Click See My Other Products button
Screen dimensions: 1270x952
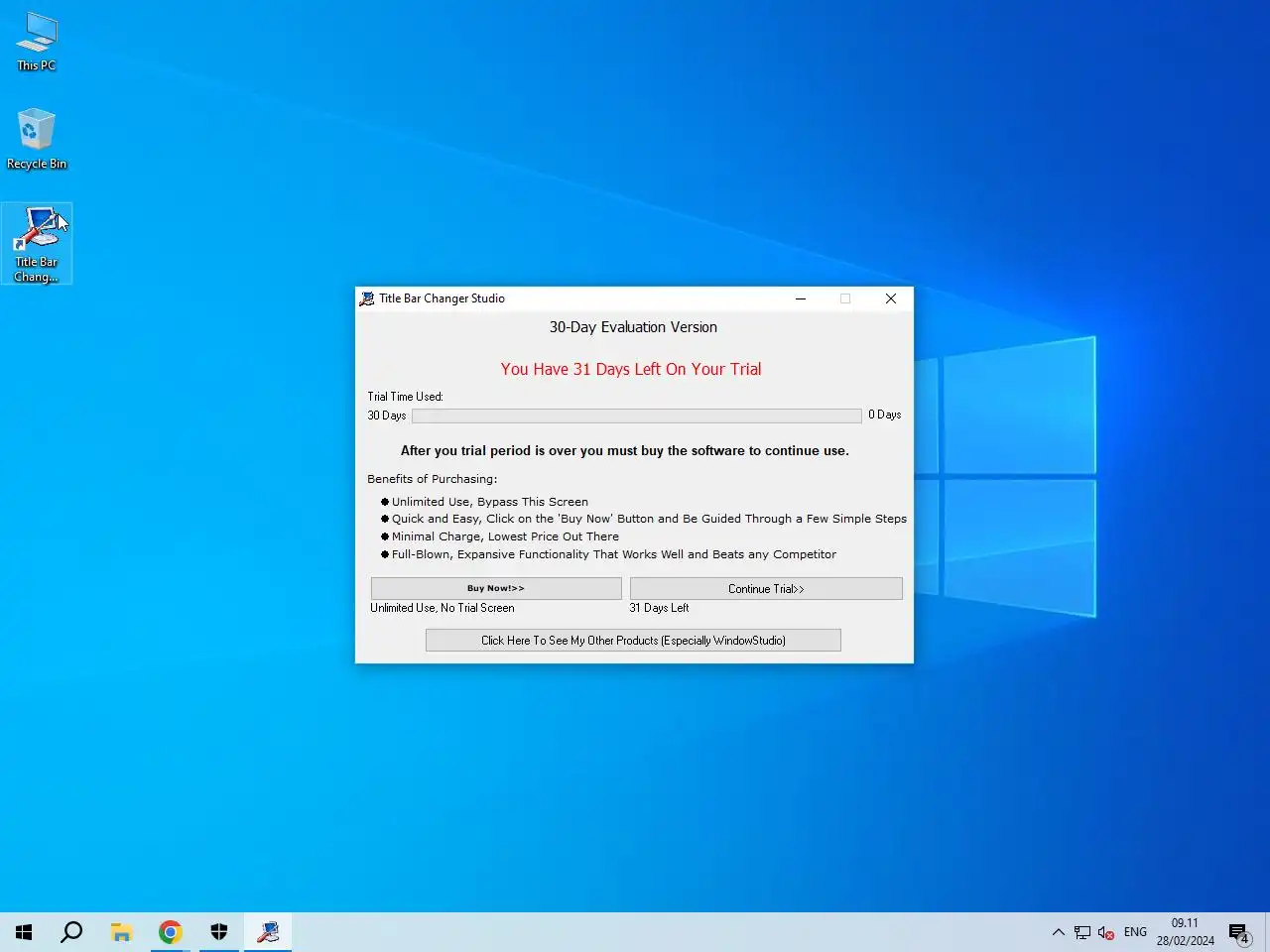click(x=633, y=640)
